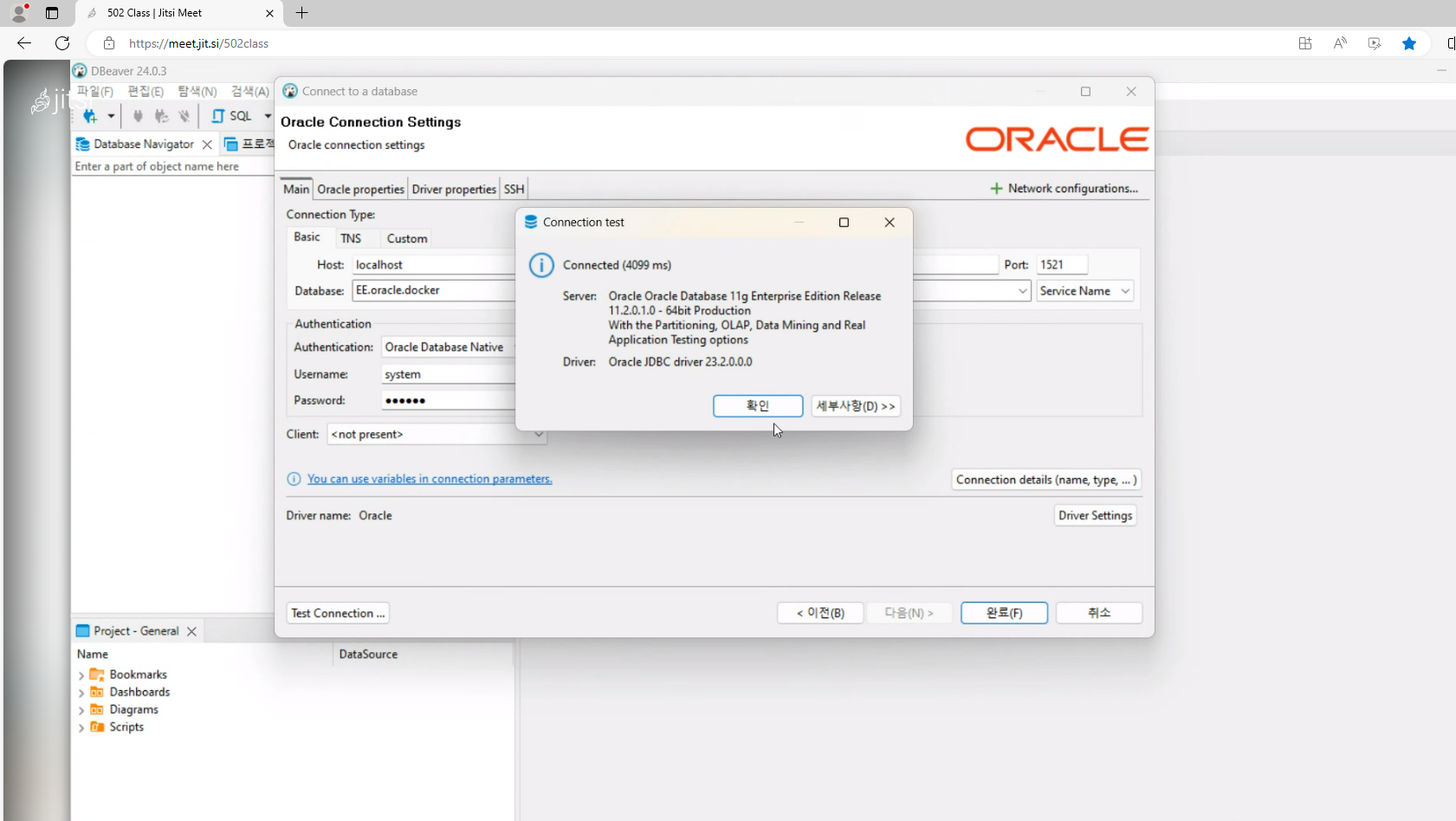The width and height of the screenshot is (1456, 821).
Task: Switch to the Driver properties tab
Action: pos(454,189)
